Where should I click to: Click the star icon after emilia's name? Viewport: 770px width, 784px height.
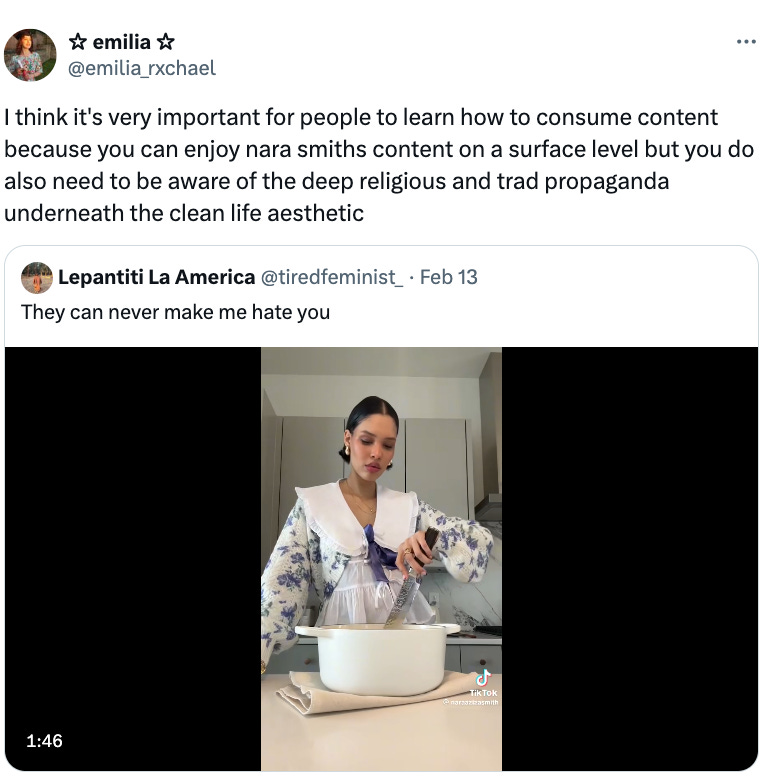[x=166, y=42]
